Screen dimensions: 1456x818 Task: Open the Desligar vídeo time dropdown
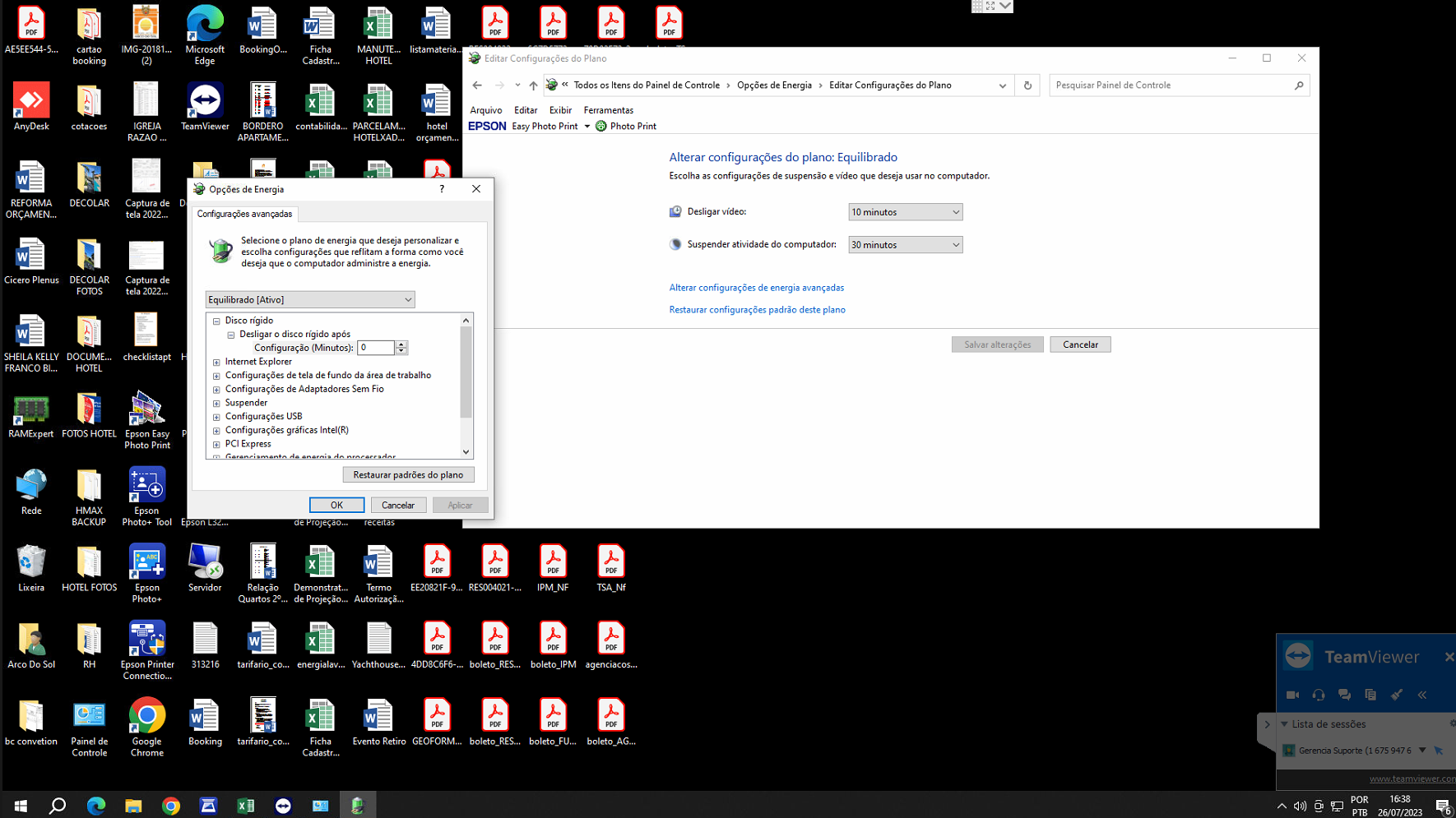point(905,212)
